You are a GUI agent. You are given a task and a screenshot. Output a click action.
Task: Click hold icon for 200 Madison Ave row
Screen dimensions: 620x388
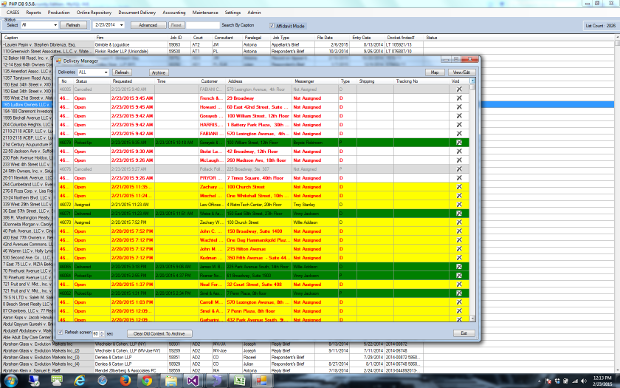click(459, 160)
